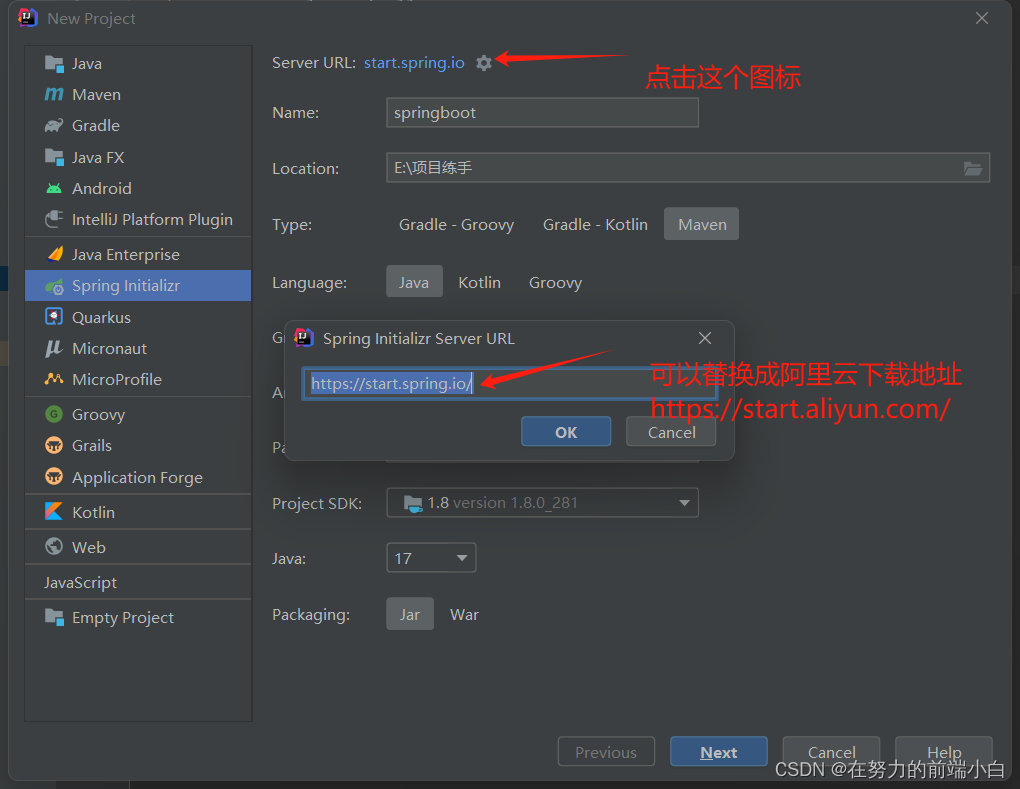
Task: Select Gradle in the left list
Action: [x=138, y=126]
